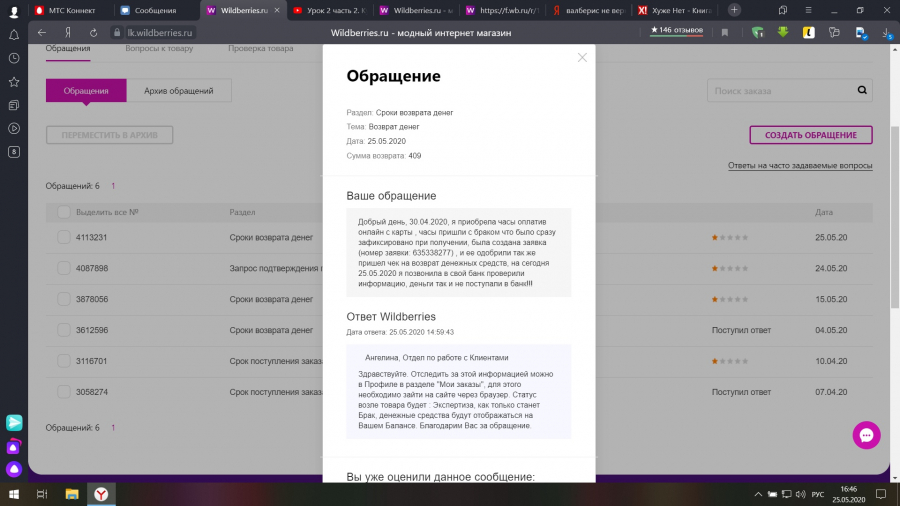Close the Обращение popup dialog
This screenshot has width=900, height=506.
(x=582, y=58)
